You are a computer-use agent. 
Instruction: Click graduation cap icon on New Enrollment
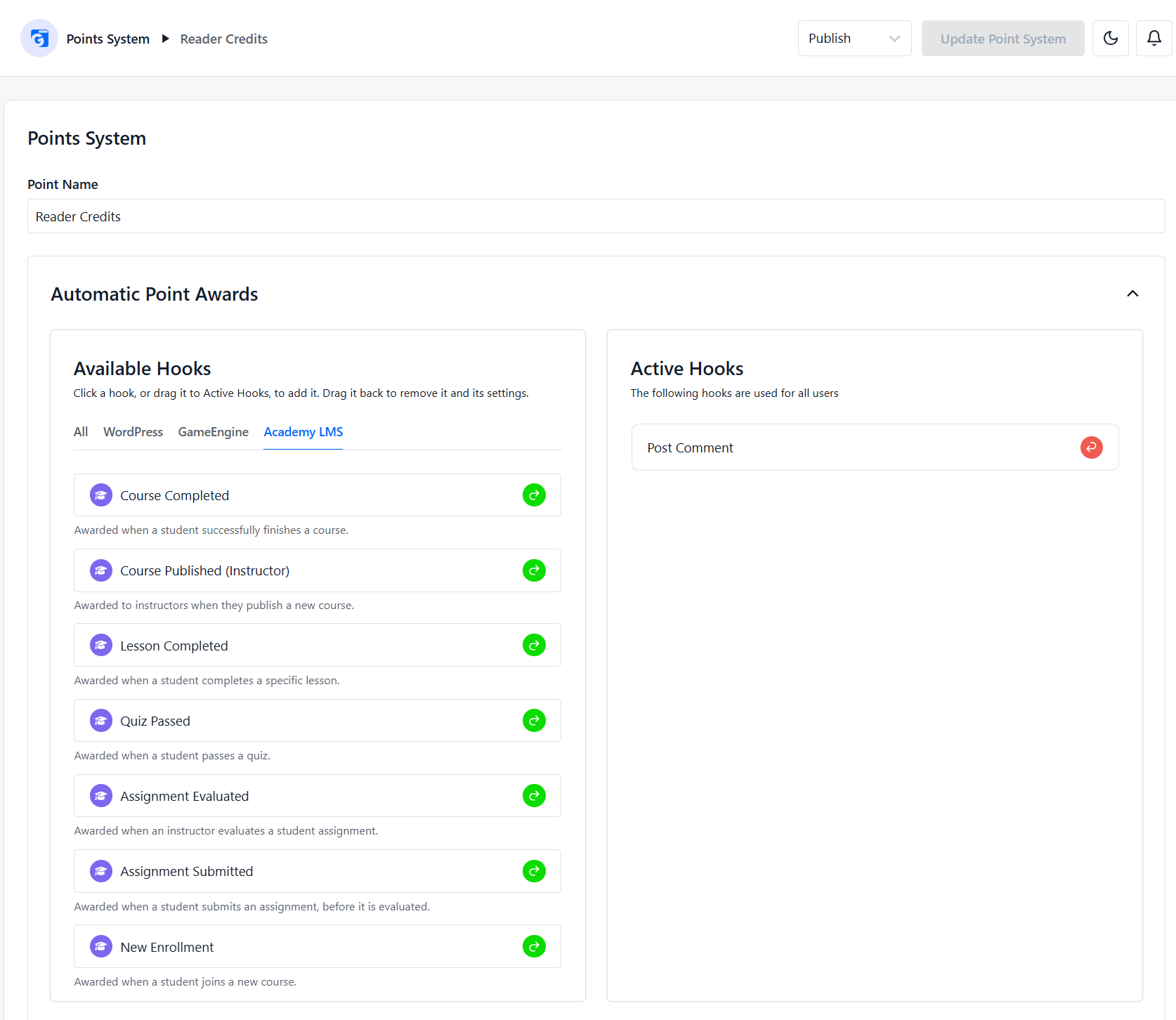click(101, 946)
